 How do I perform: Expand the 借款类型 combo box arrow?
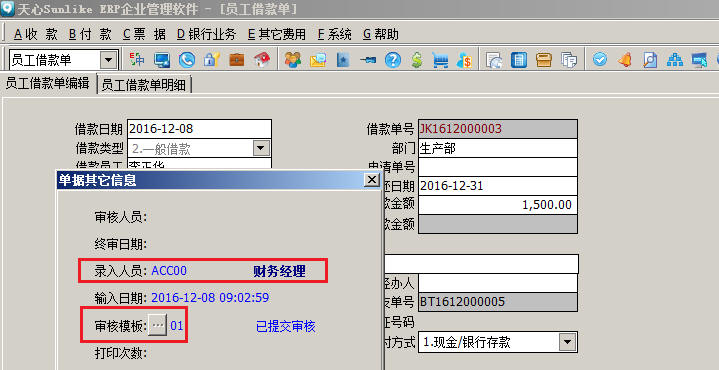point(261,148)
